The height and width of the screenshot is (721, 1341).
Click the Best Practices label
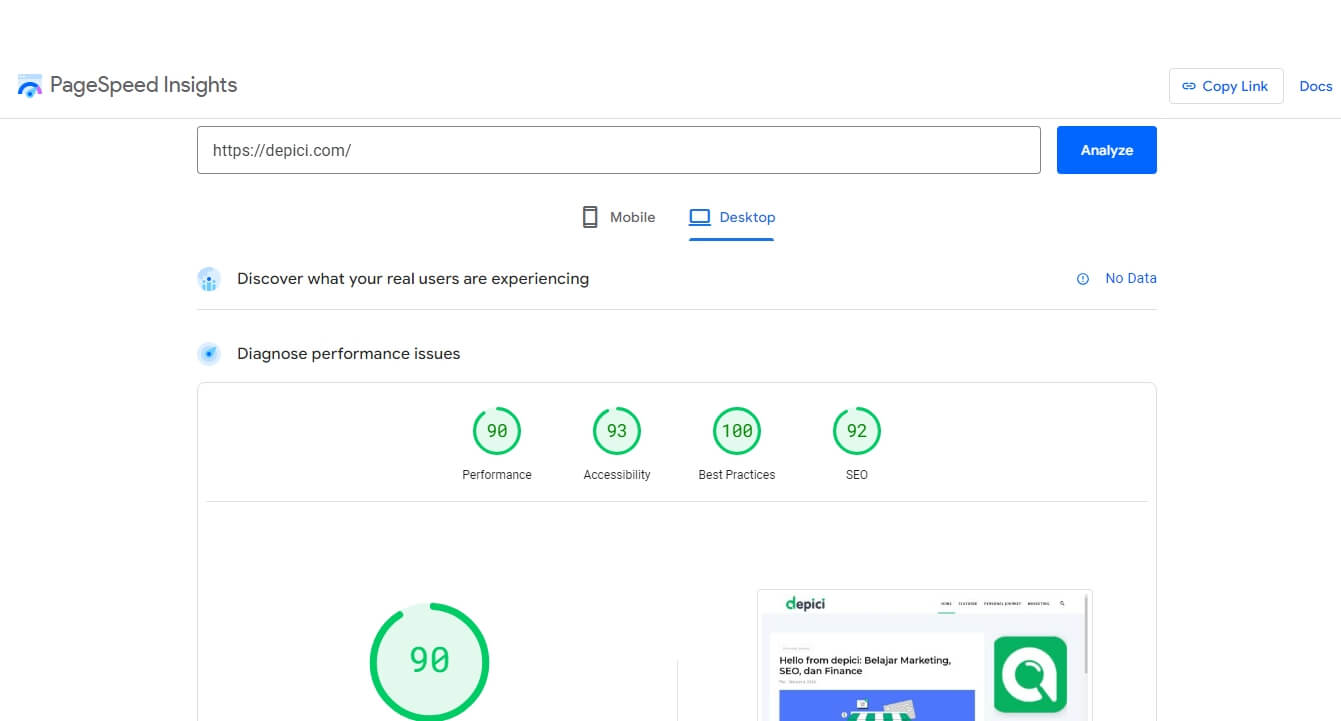pos(737,475)
